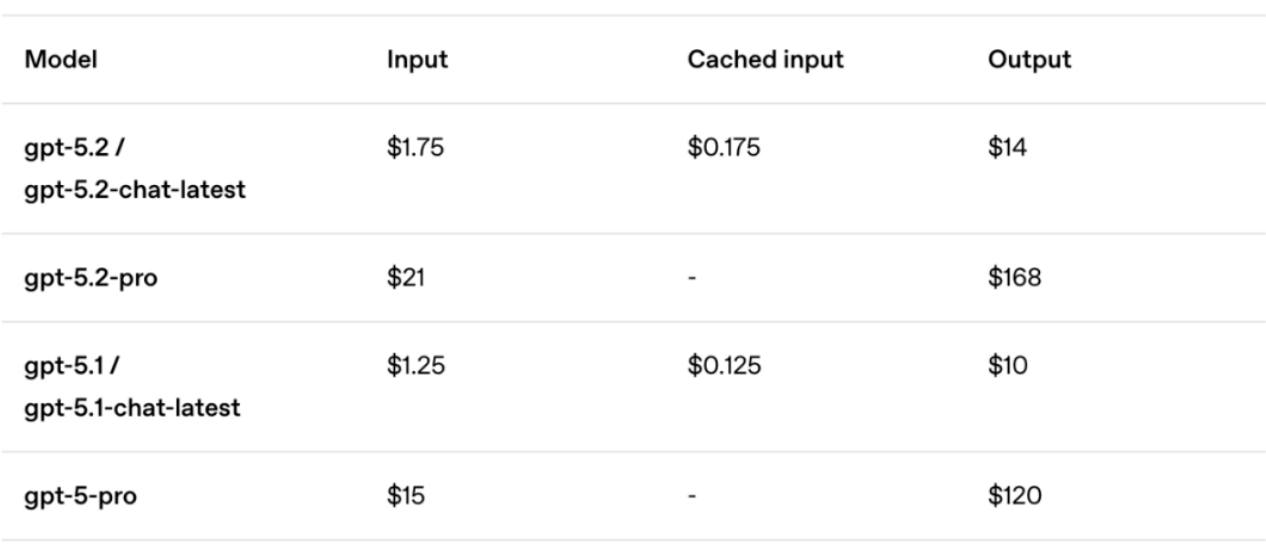The width and height of the screenshot is (1266, 546).
Task: Click the $1.75 input price
Action: 415,150
